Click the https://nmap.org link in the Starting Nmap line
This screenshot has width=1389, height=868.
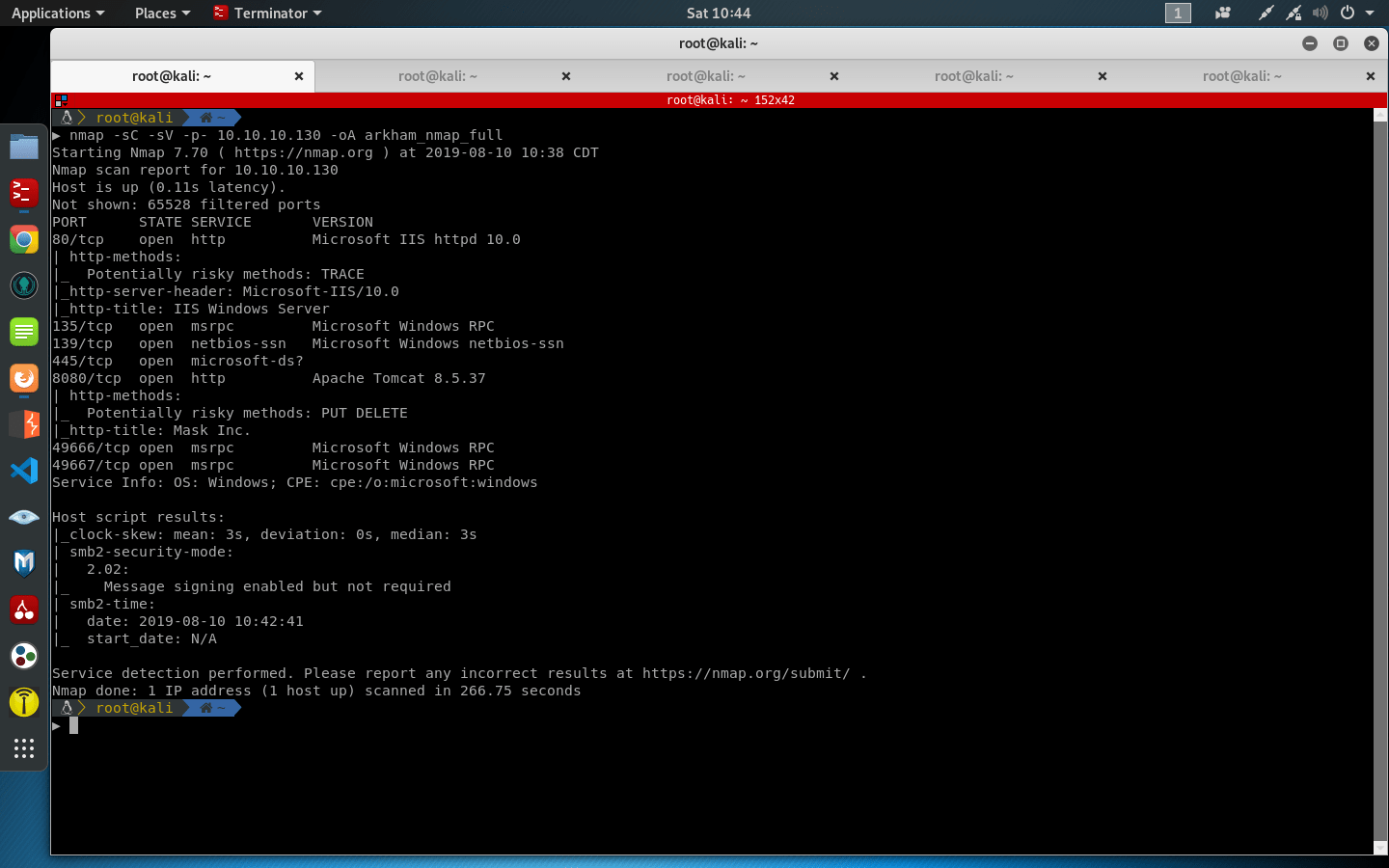point(304,152)
